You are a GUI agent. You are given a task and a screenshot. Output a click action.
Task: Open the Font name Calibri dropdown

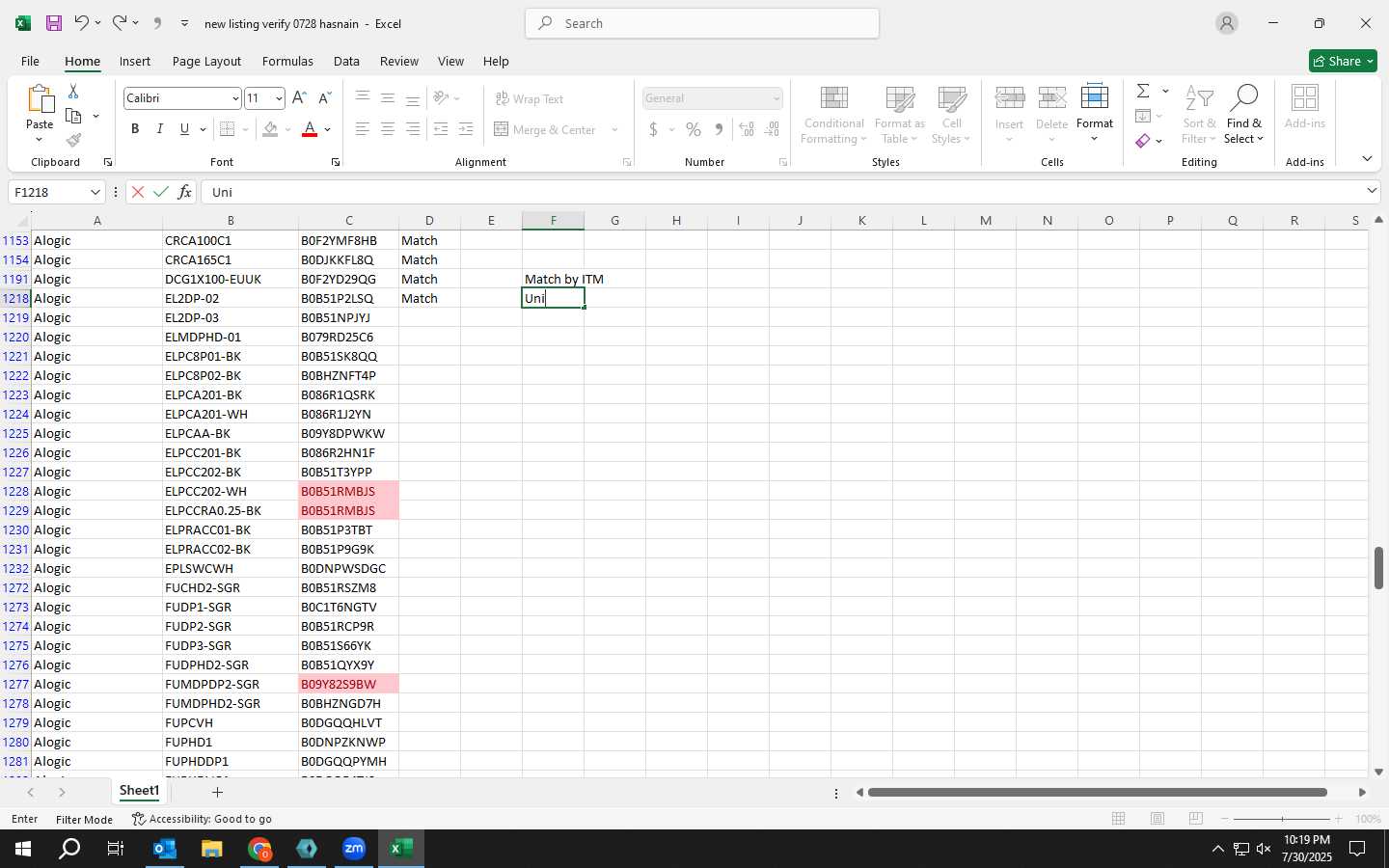click(234, 98)
